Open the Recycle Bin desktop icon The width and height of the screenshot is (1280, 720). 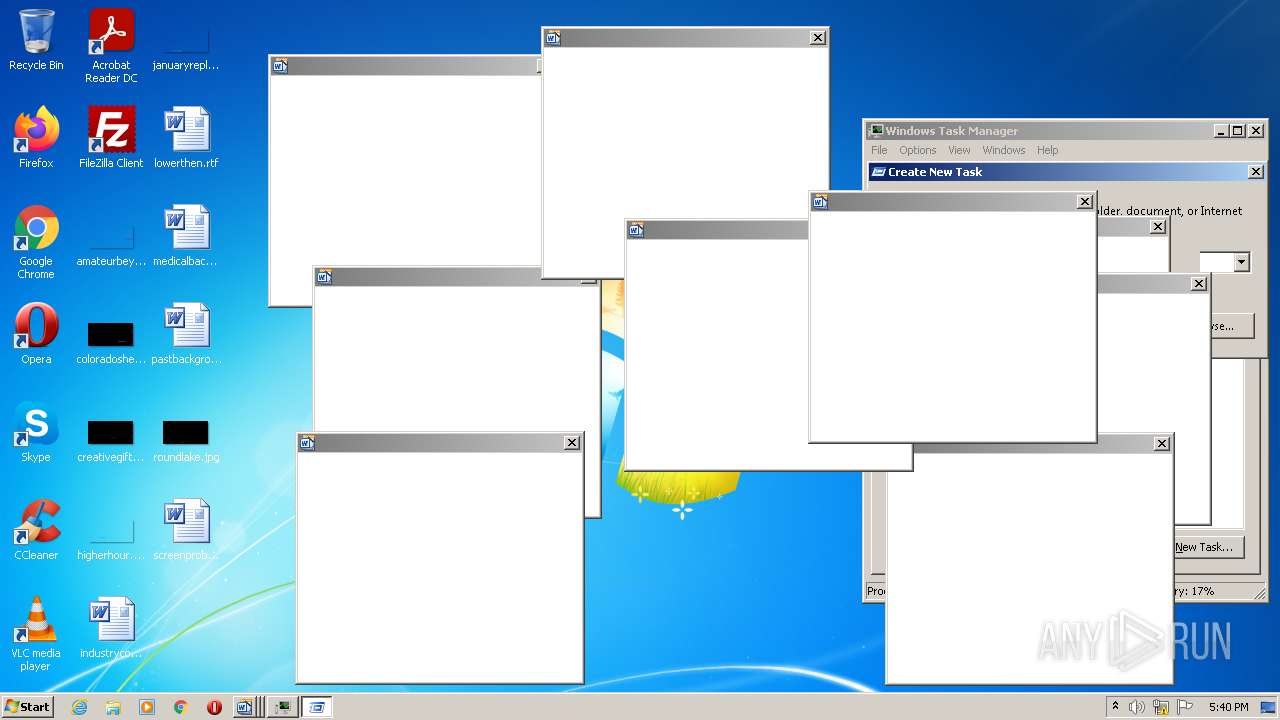(x=36, y=40)
